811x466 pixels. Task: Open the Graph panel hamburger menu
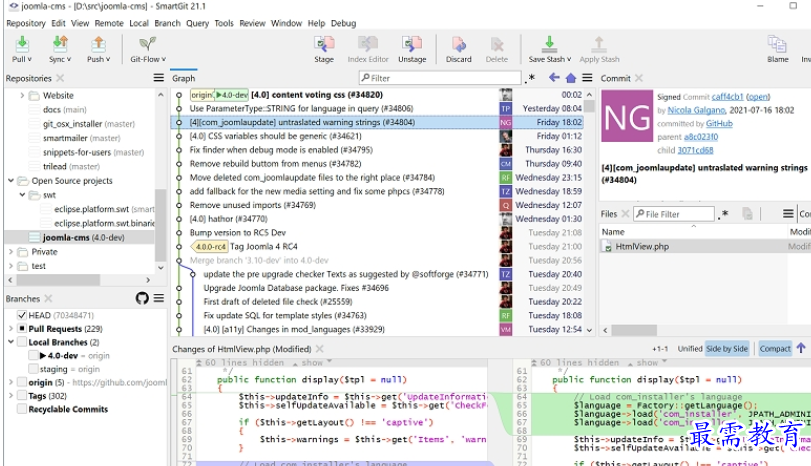587,78
